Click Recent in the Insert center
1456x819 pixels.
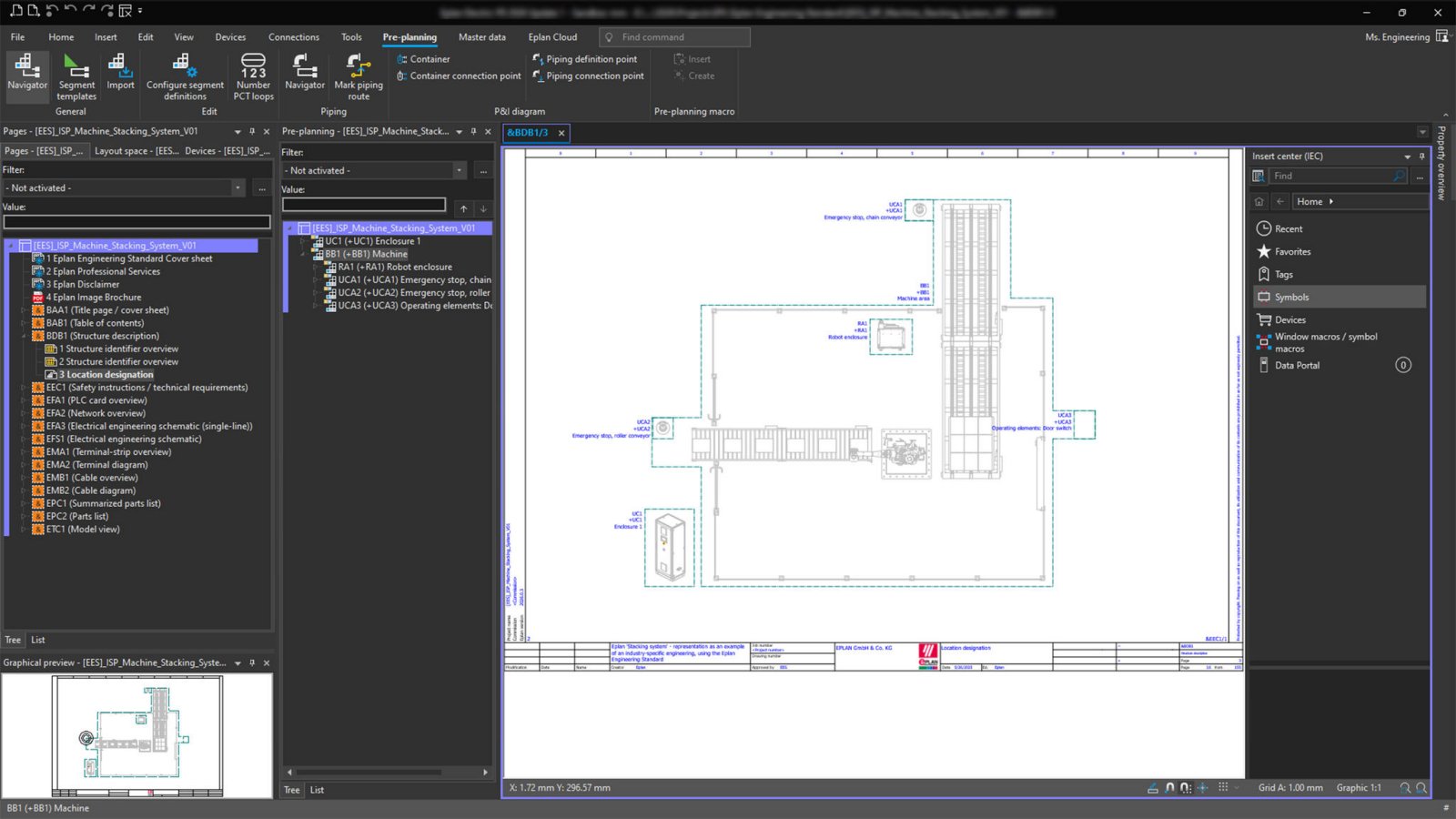[x=1289, y=228]
